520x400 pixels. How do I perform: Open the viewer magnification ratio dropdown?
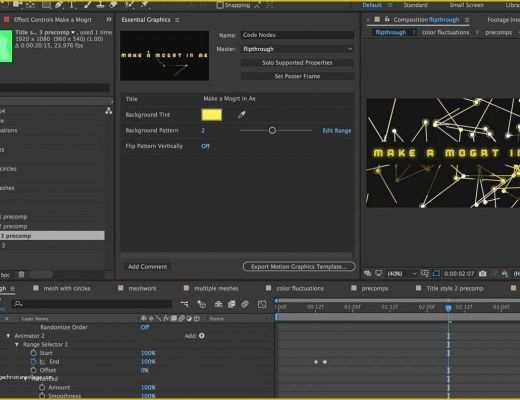tap(402, 274)
